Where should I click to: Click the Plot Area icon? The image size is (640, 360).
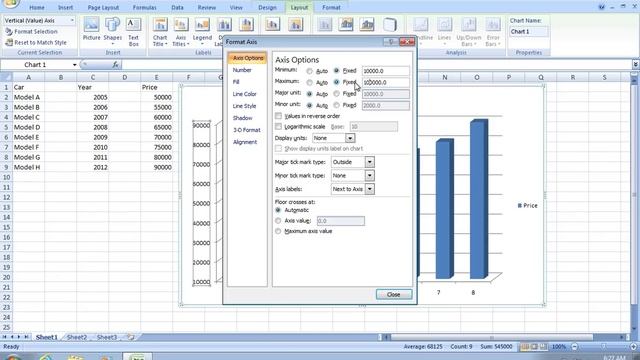coord(325,24)
